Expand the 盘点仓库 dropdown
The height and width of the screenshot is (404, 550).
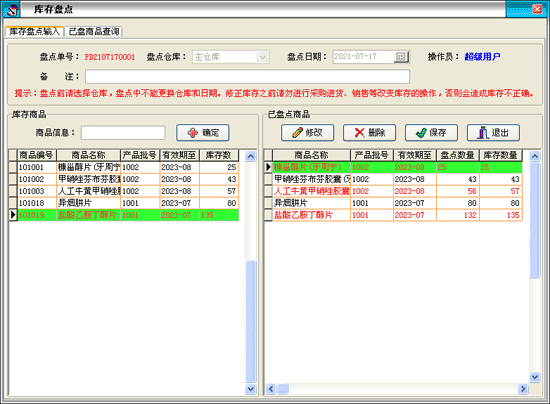(x=262, y=57)
